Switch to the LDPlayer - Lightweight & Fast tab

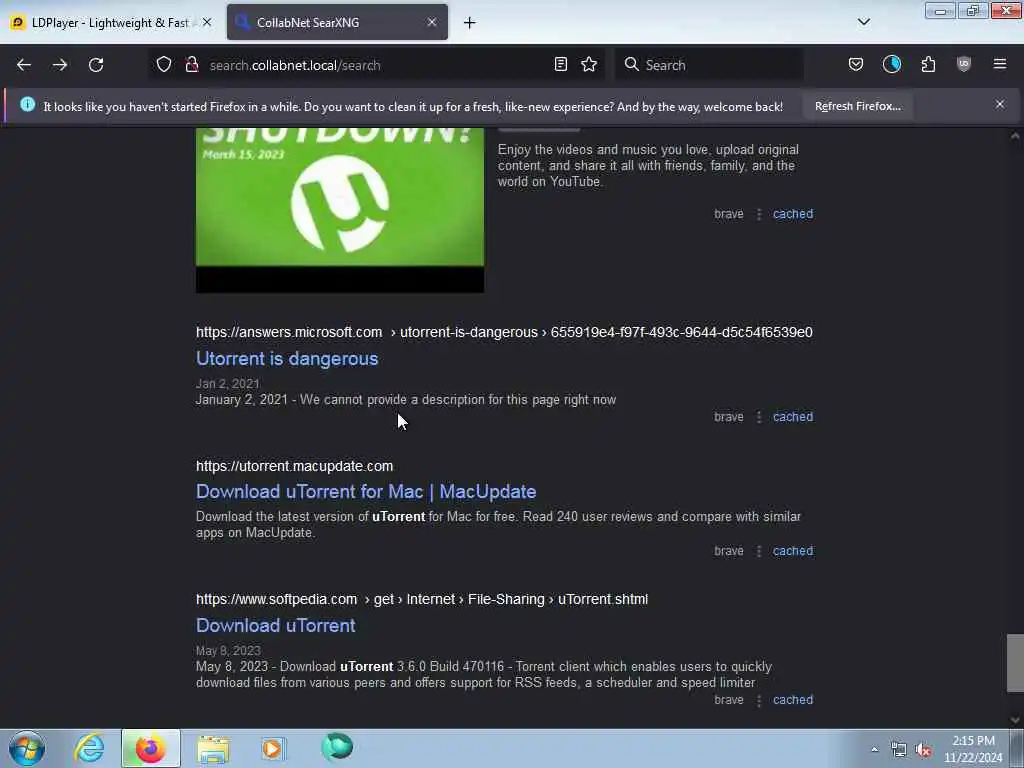[111, 23]
